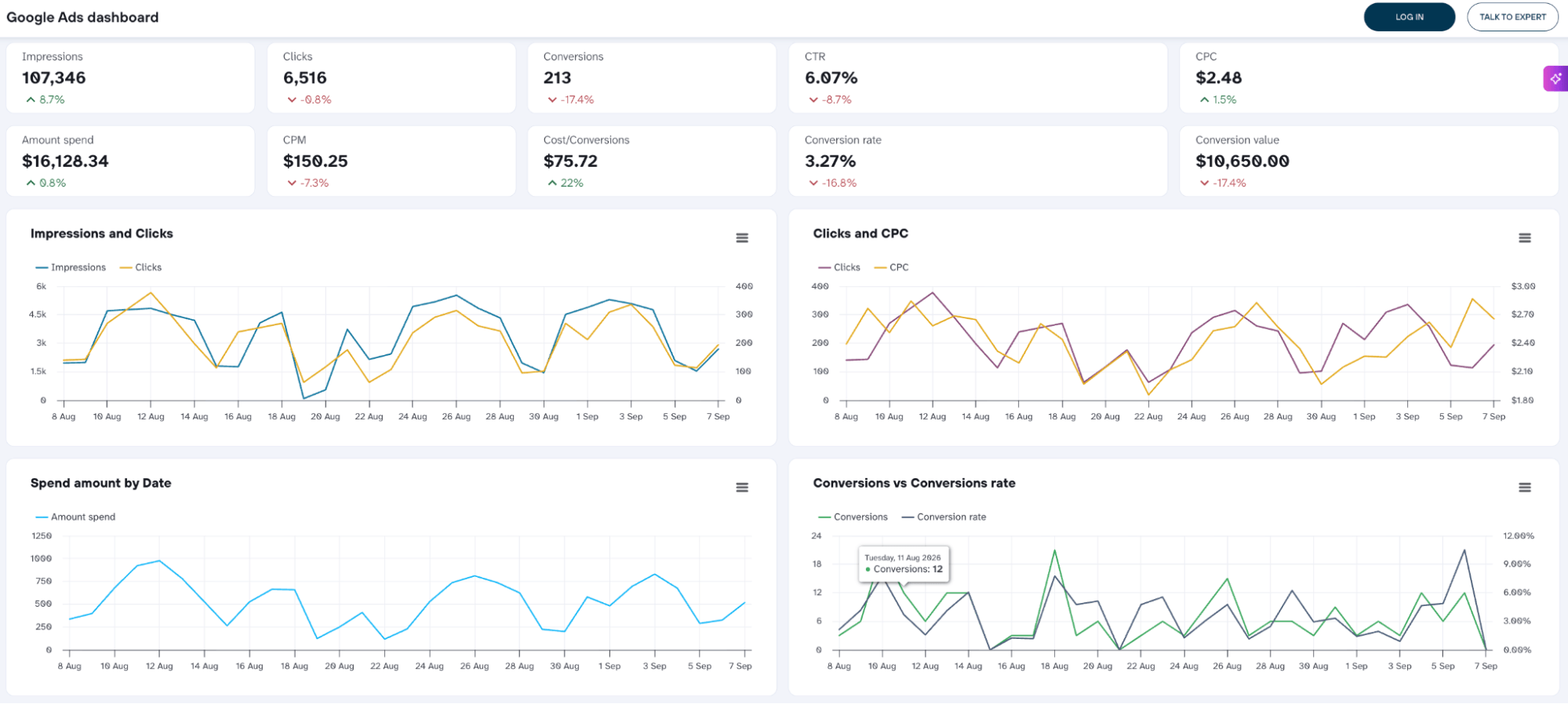This screenshot has height=704, width=1568.
Task: Click the 0.8% change under Amount spend
Action: coord(45,183)
